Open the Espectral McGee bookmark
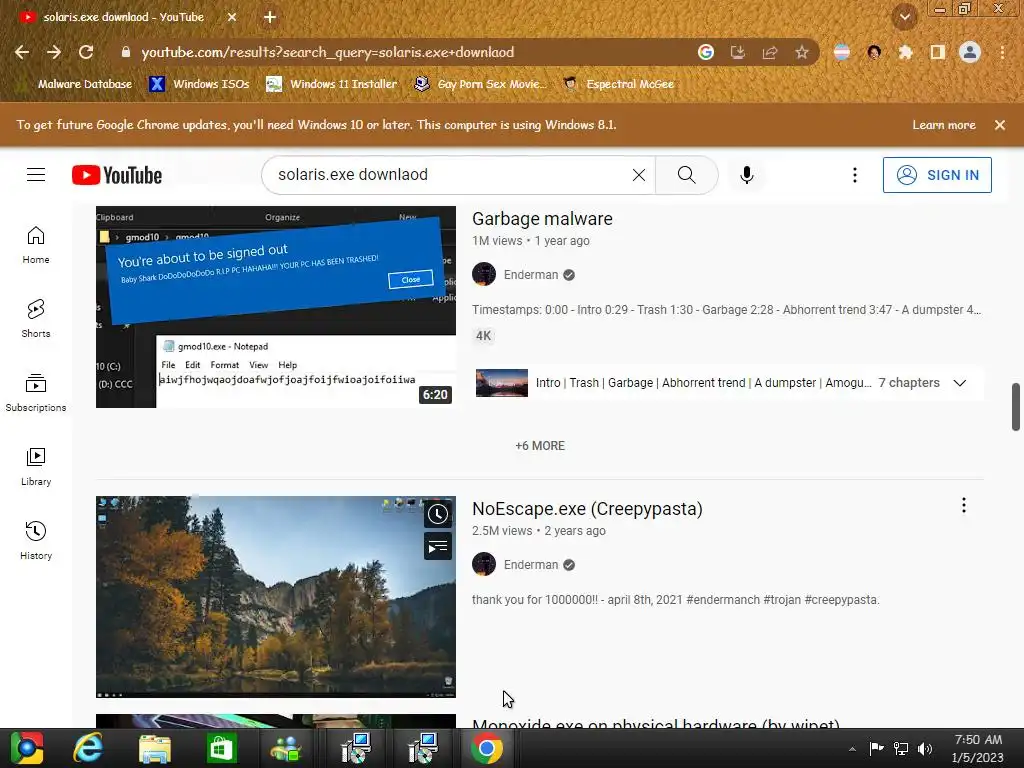1024x768 pixels. click(x=618, y=84)
